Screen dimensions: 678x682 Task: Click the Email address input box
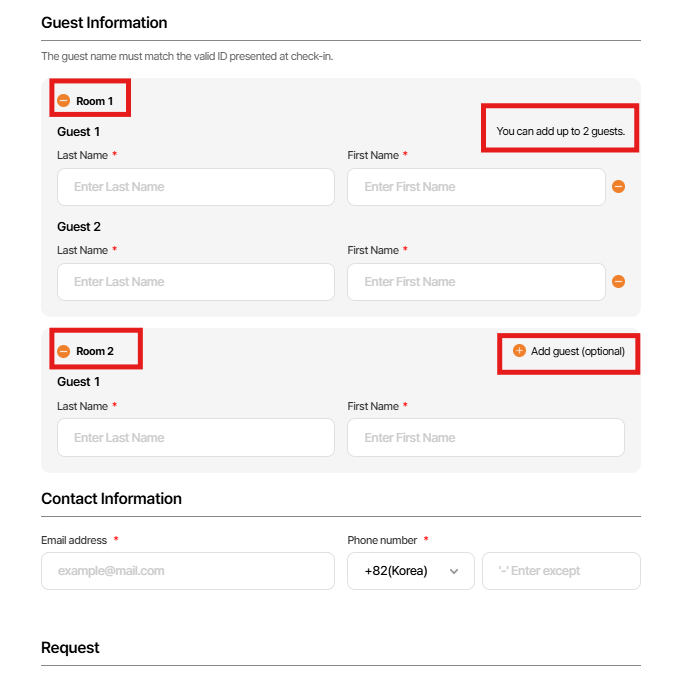tap(187, 571)
